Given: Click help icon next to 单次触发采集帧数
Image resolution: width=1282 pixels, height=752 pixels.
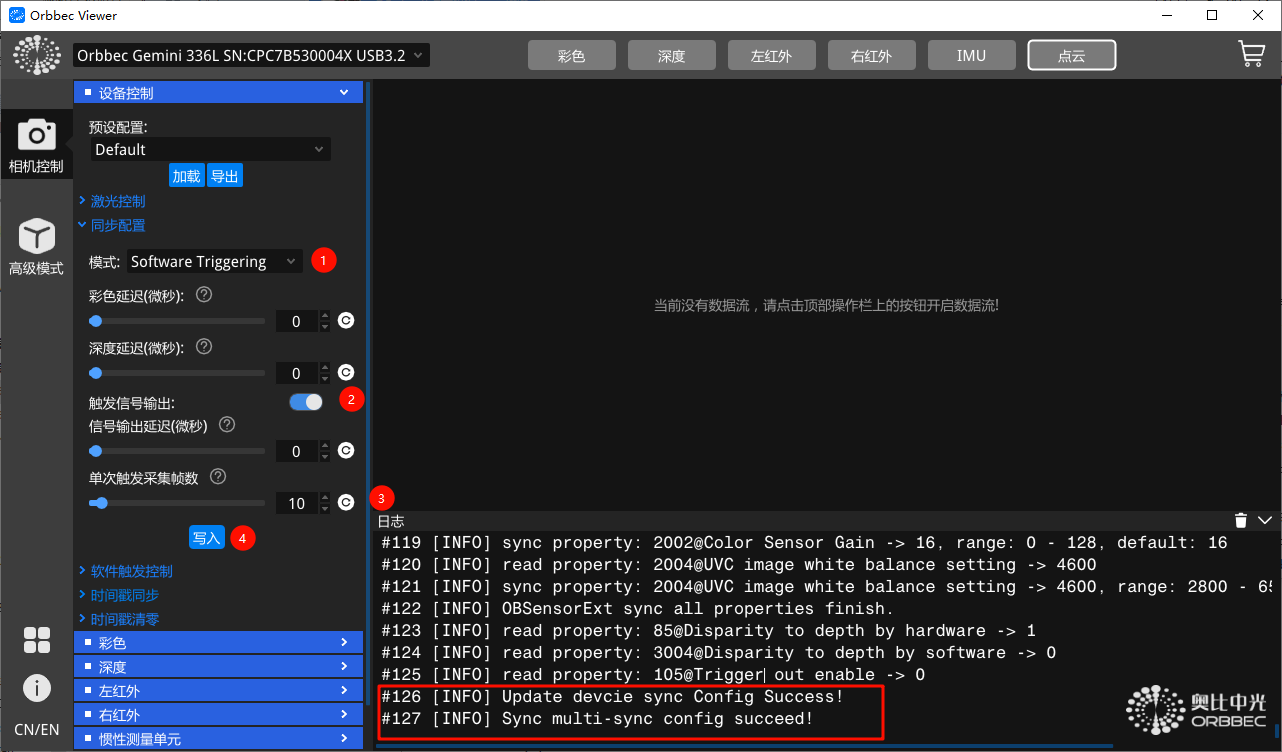Looking at the screenshot, I should coord(218,477).
